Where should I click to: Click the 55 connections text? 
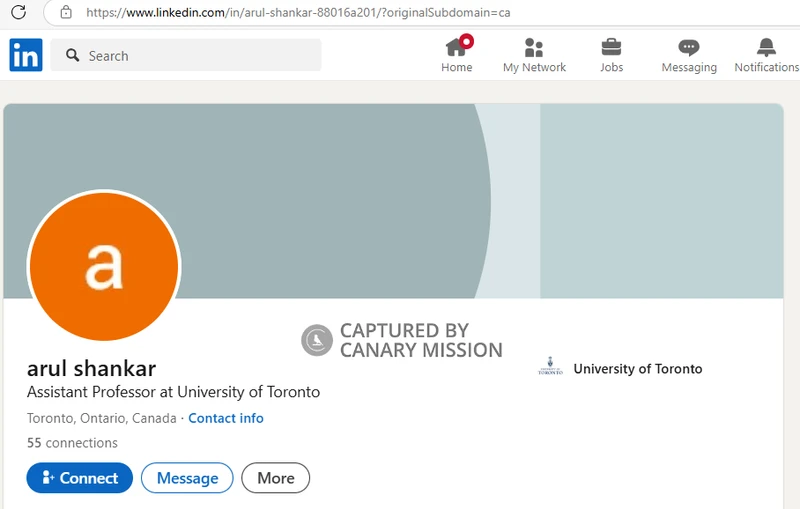[72, 443]
